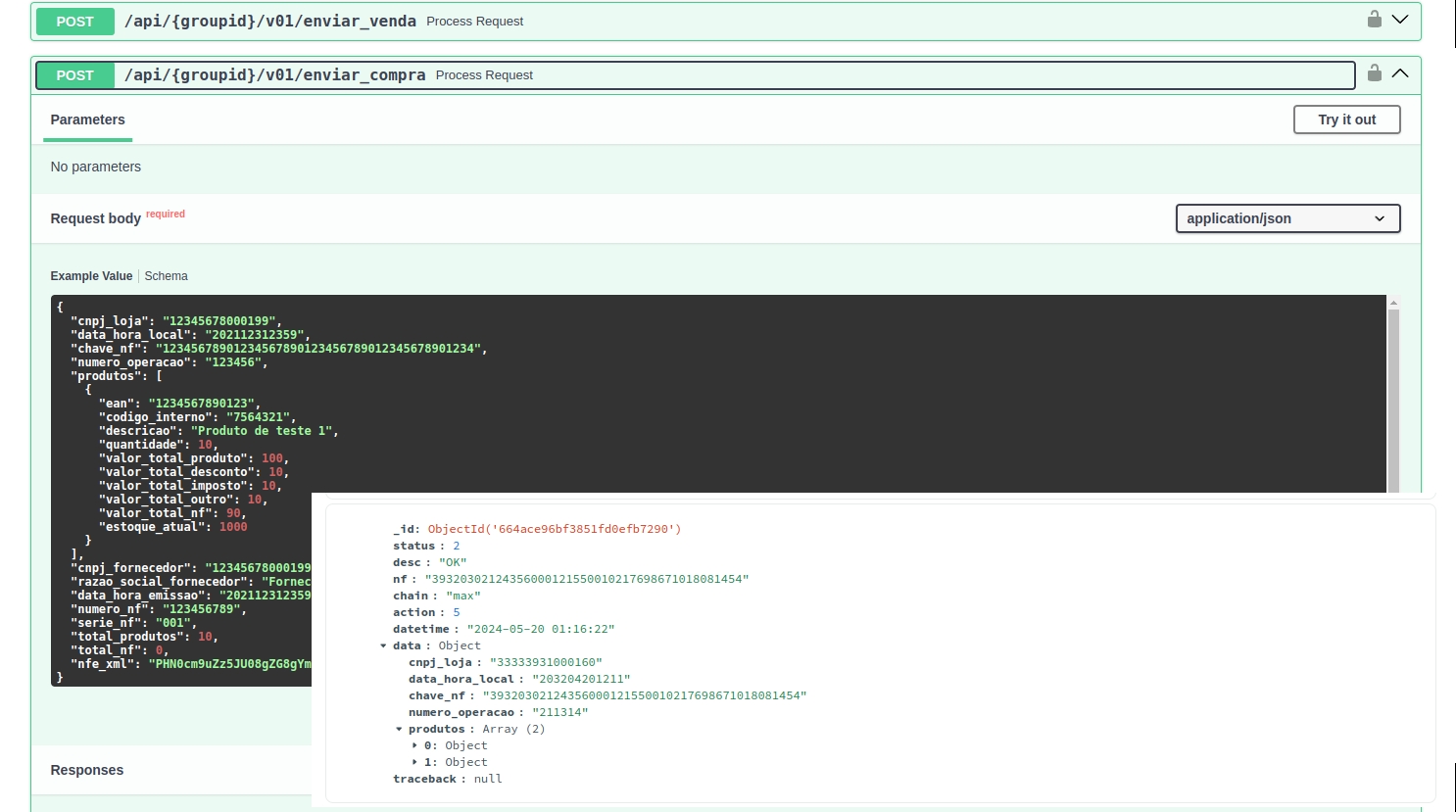Select the Parameters tab

click(88, 119)
